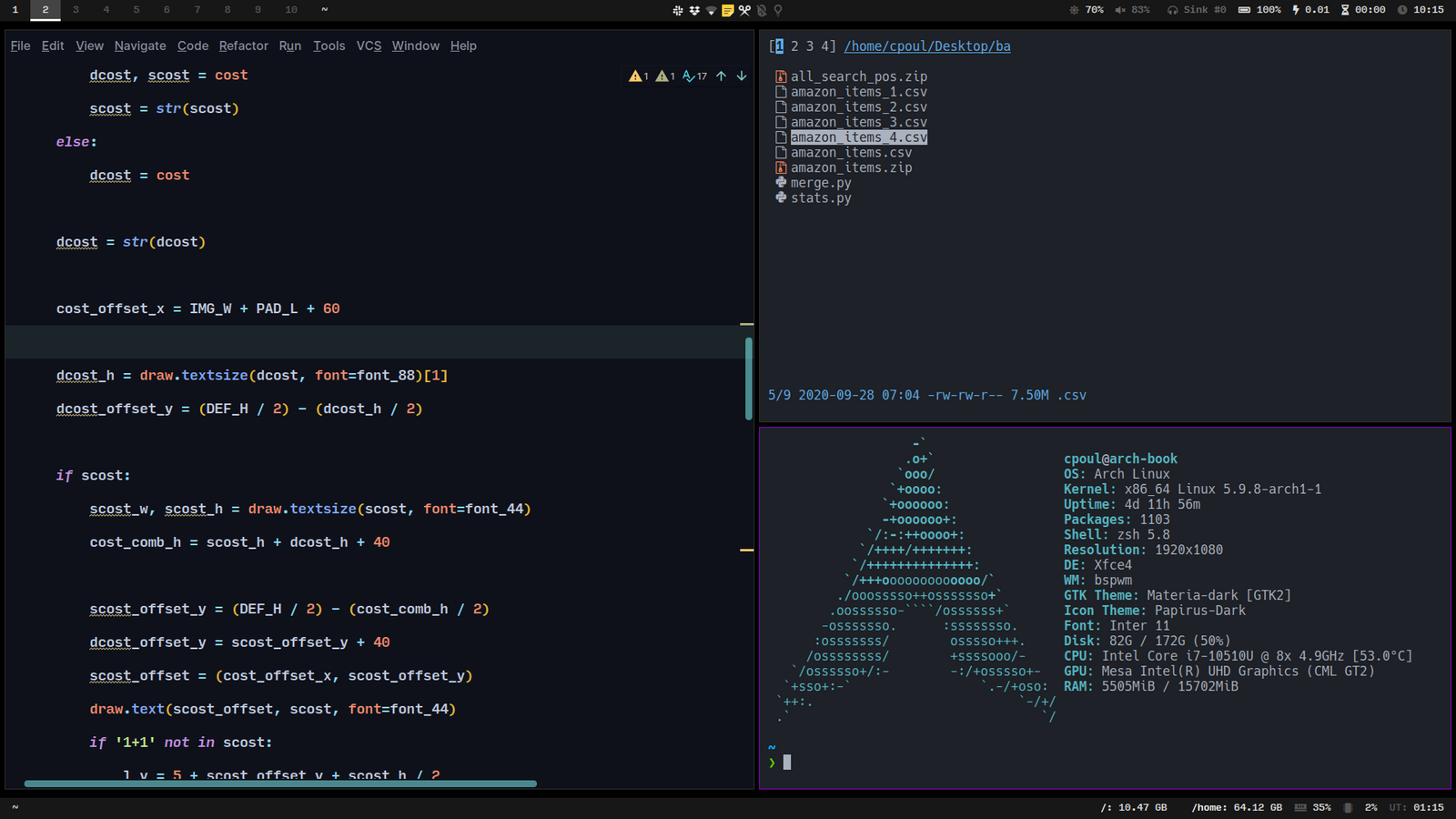Open the Run menu
Screen dimensions: 1456x819
290,45
